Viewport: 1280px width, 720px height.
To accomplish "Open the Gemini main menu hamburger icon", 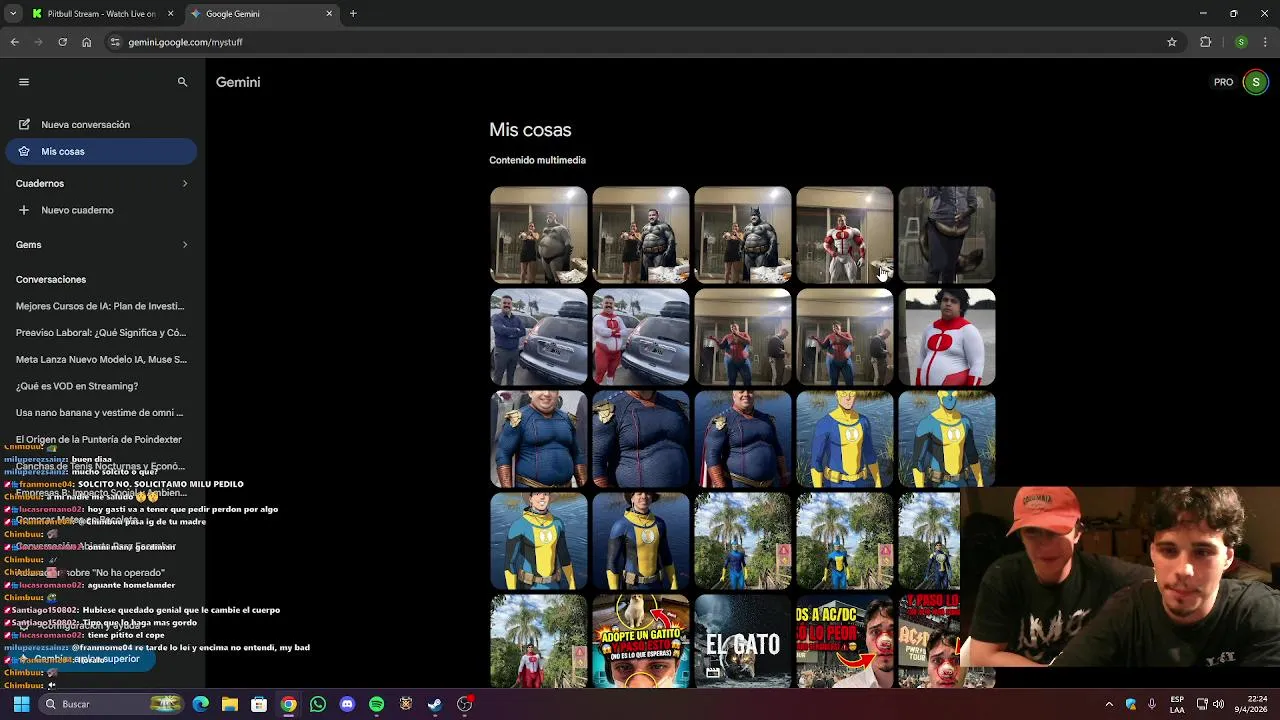I will pyautogui.click(x=24, y=82).
